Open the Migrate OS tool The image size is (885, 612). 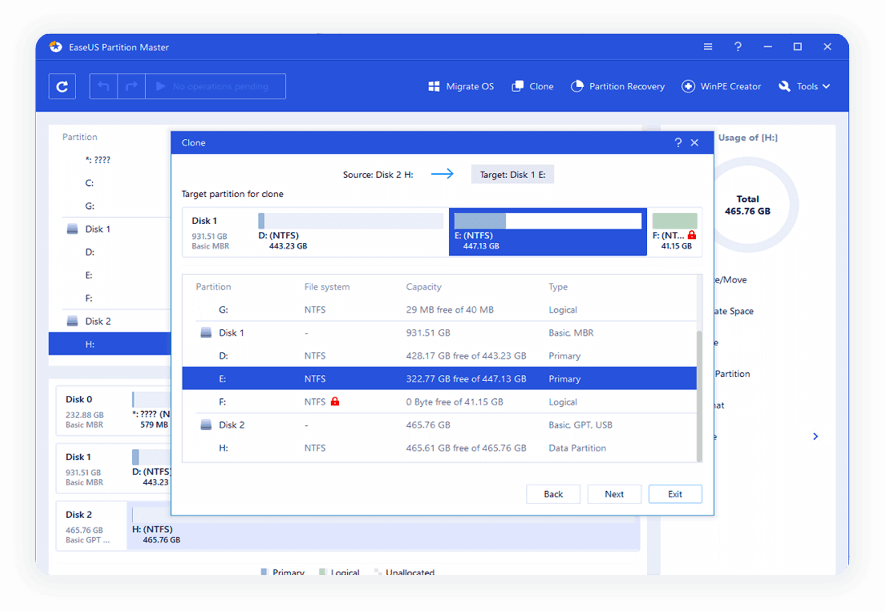tap(461, 87)
